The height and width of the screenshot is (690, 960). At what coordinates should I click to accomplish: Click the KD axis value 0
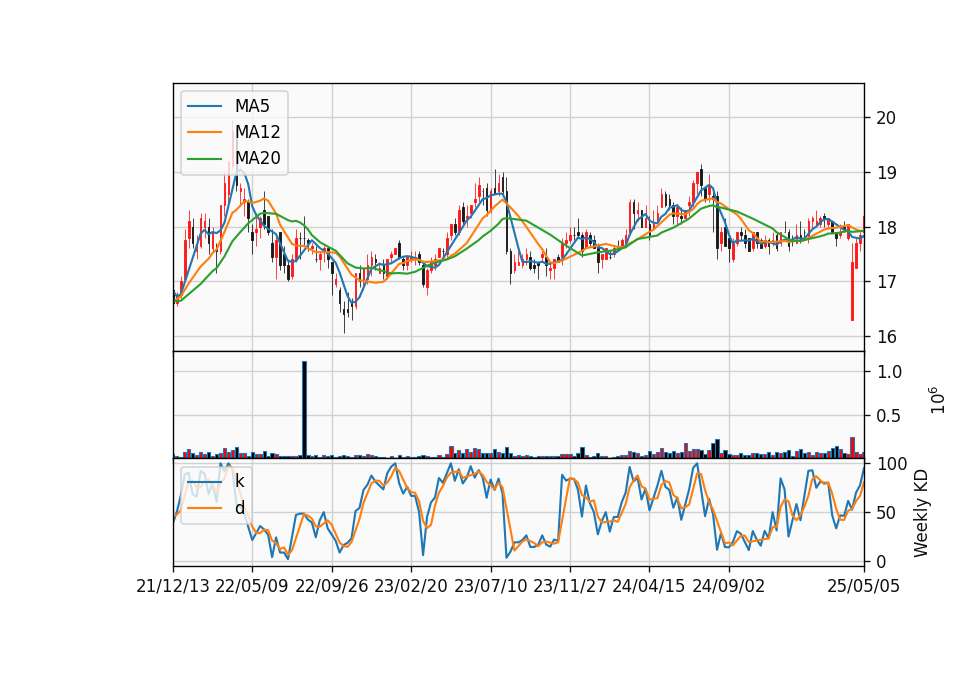click(x=881, y=561)
